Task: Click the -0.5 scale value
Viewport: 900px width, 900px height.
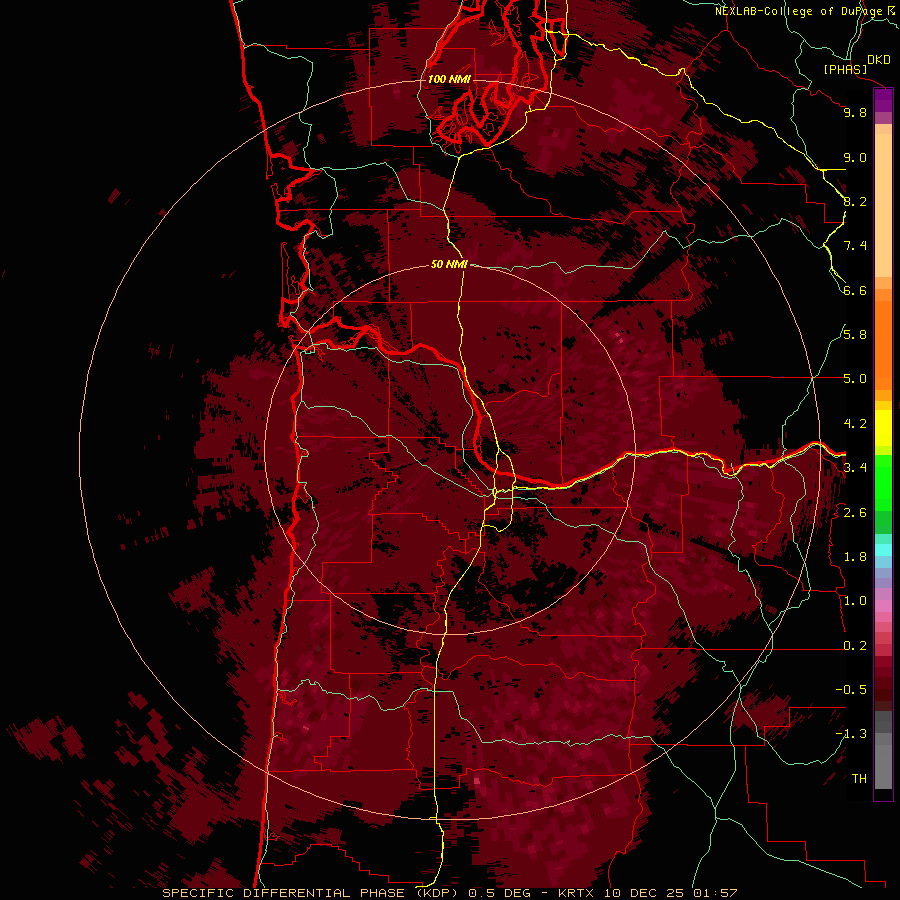Action: tap(851, 690)
